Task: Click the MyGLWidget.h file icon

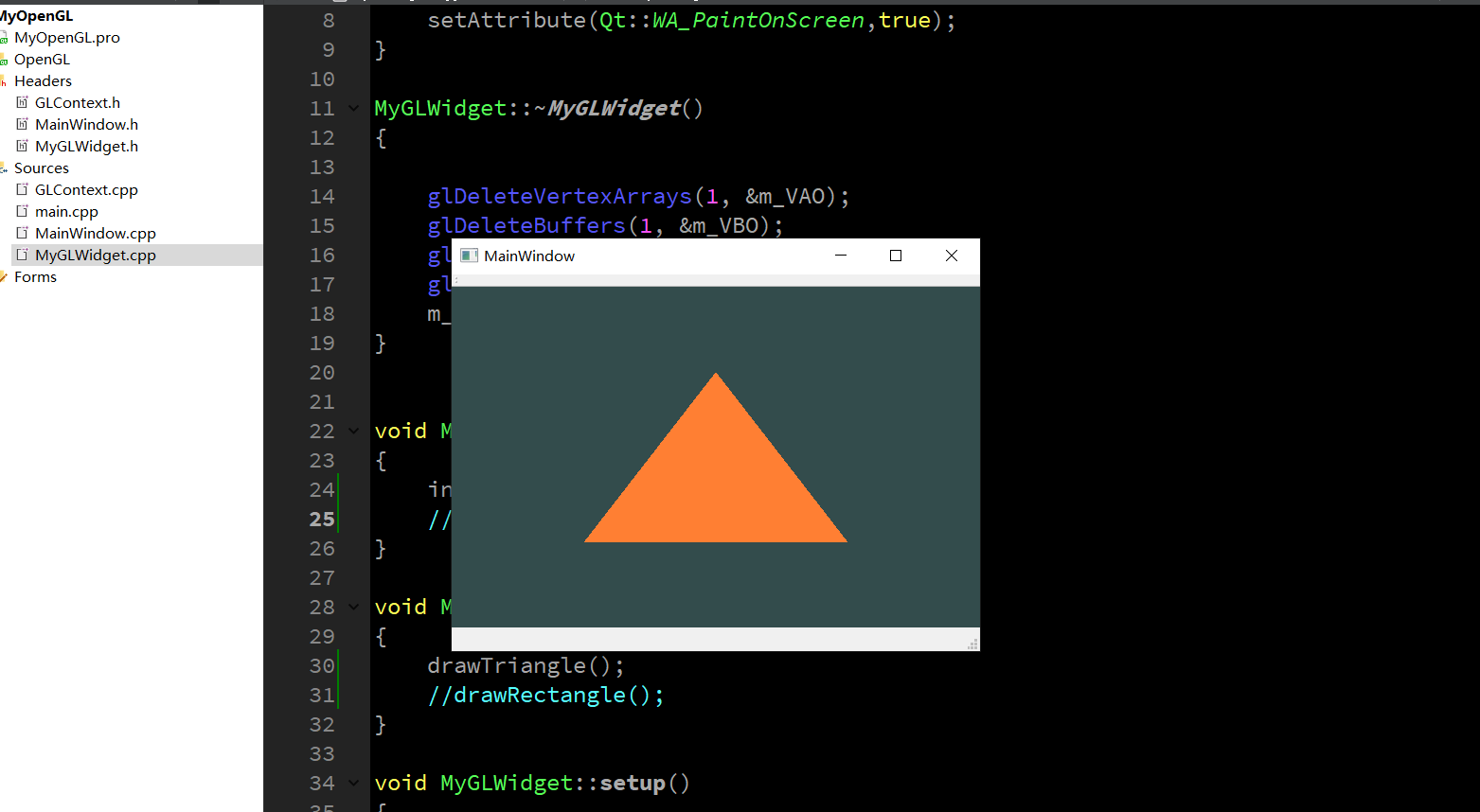Action: coord(22,146)
